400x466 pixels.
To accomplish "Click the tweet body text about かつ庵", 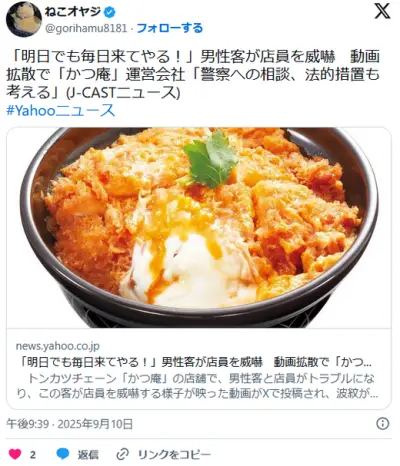I will coord(193,75).
